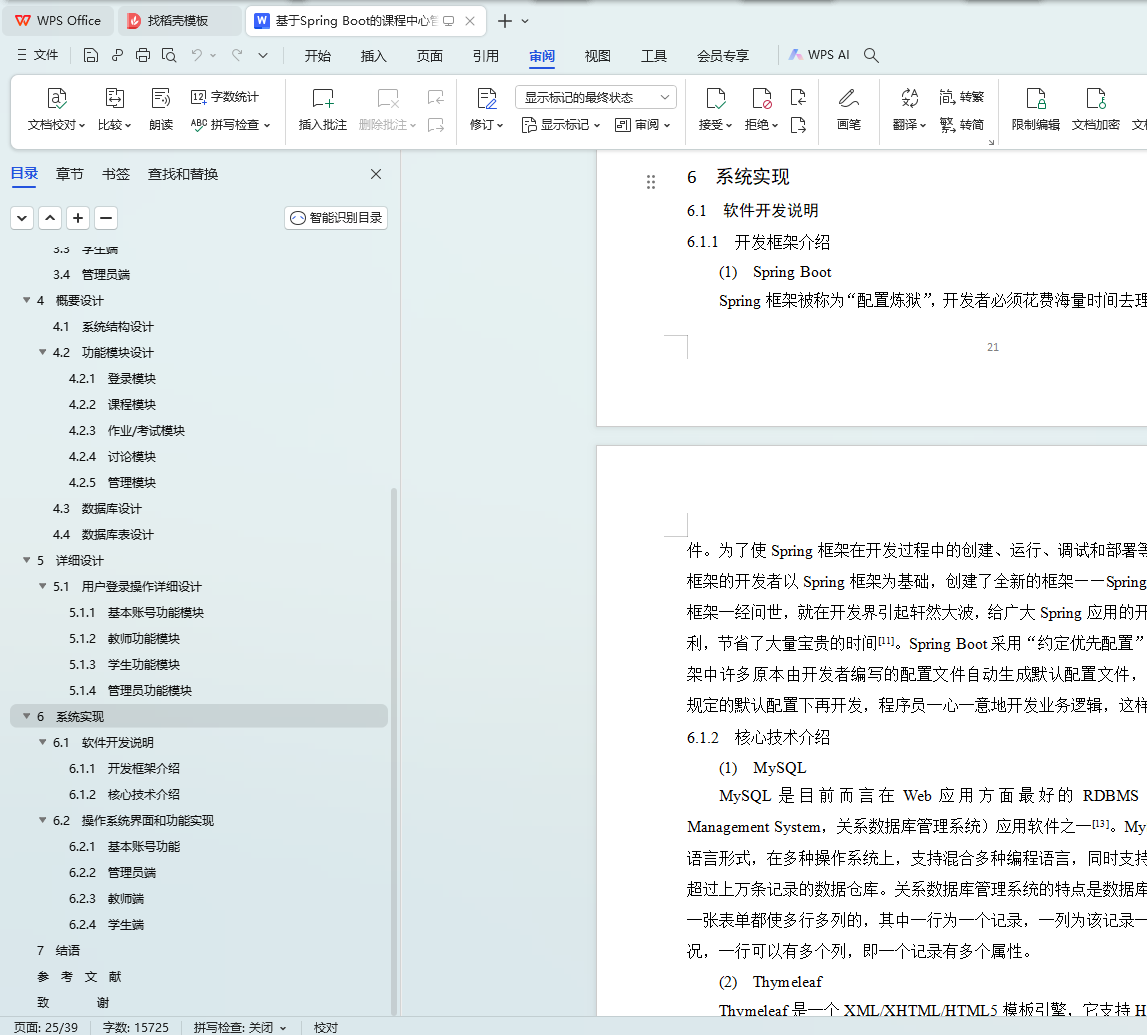1147x1035 pixels.
Task: Click the save icon in quick toolbar
Action: pyautogui.click(x=91, y=56)
